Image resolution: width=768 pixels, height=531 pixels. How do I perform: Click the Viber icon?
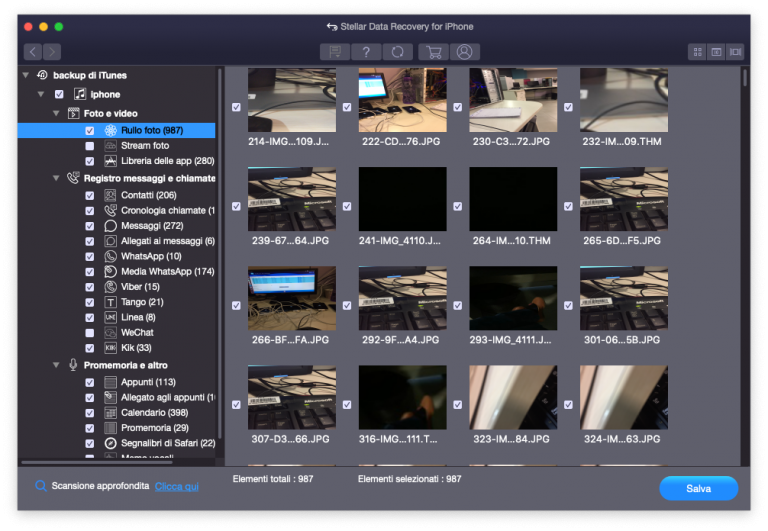pyautogui.click(x=111, y=287)
